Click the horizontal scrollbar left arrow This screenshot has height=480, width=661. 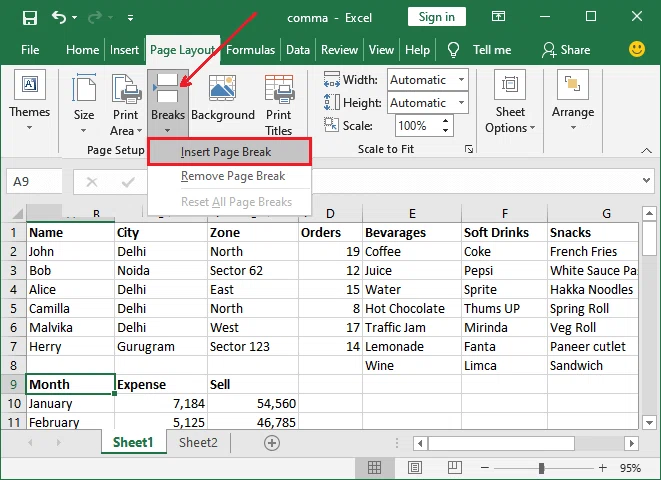pos(420,443)
